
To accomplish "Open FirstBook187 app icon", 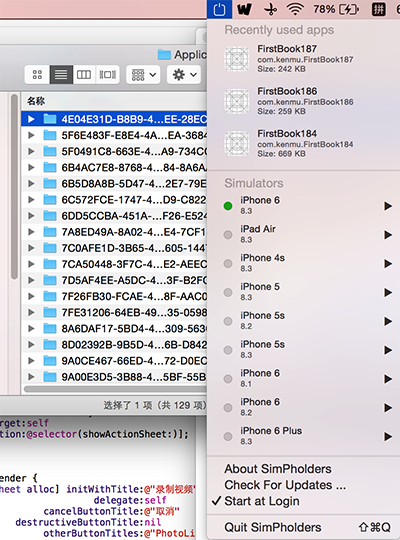I will pos(237,59).
